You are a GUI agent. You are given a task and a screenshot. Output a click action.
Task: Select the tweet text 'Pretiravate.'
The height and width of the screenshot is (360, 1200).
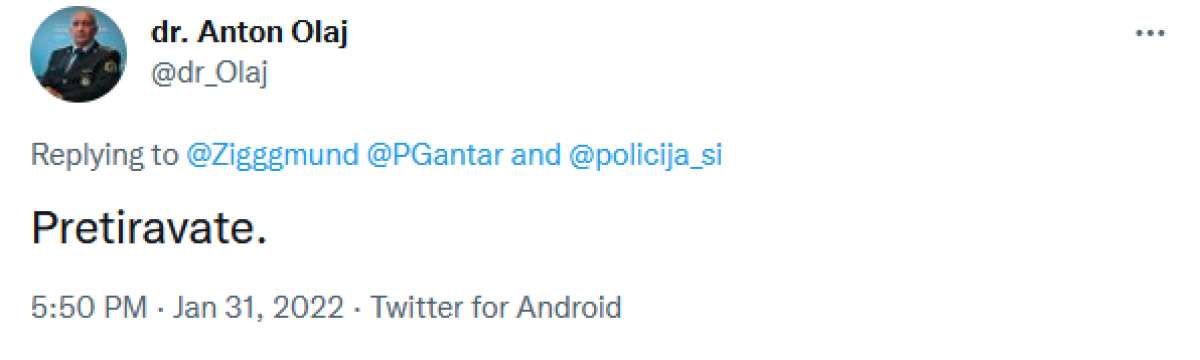pos(149,229)
